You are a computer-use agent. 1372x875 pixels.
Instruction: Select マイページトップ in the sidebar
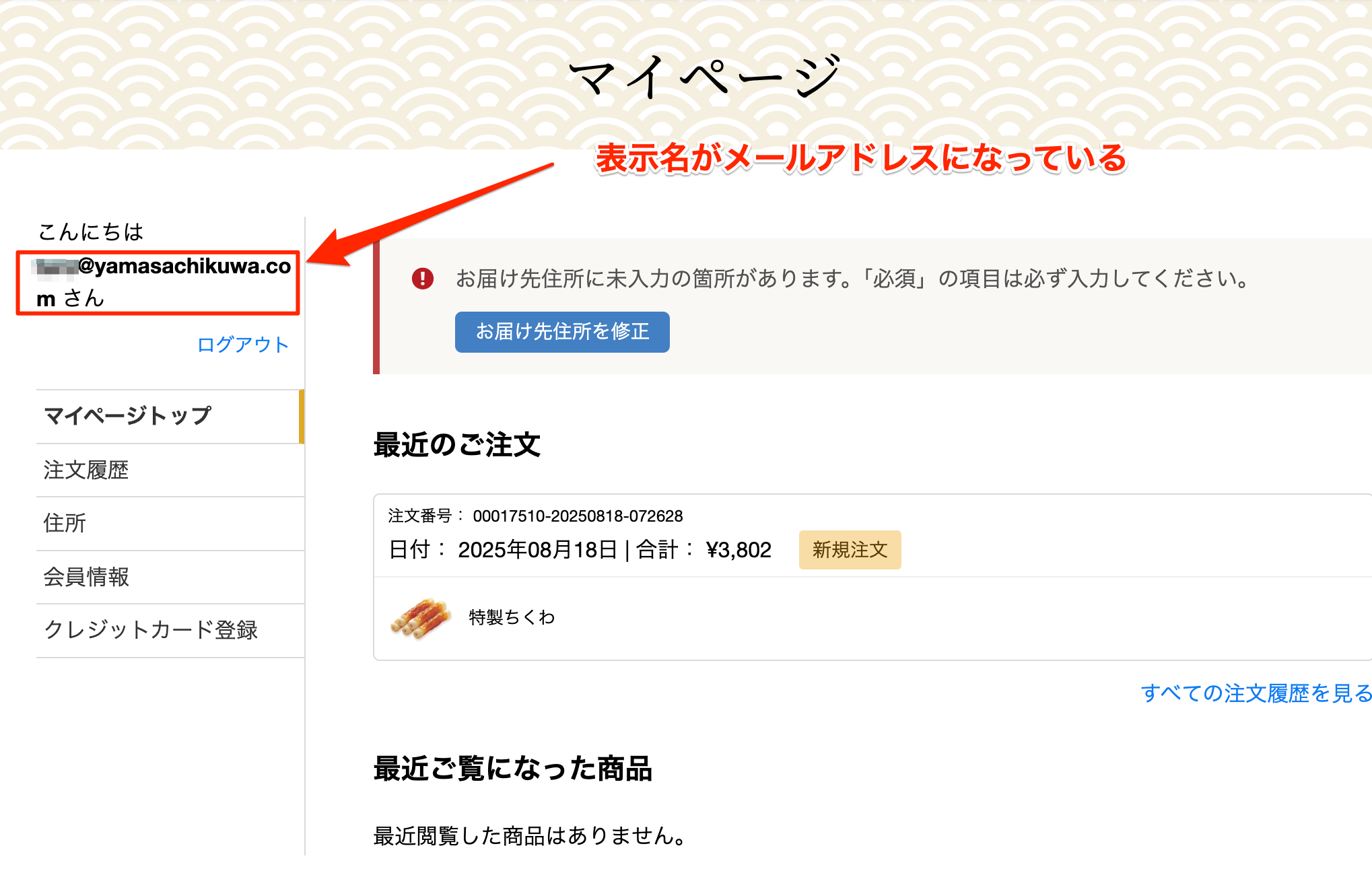(x=170, y=416)
